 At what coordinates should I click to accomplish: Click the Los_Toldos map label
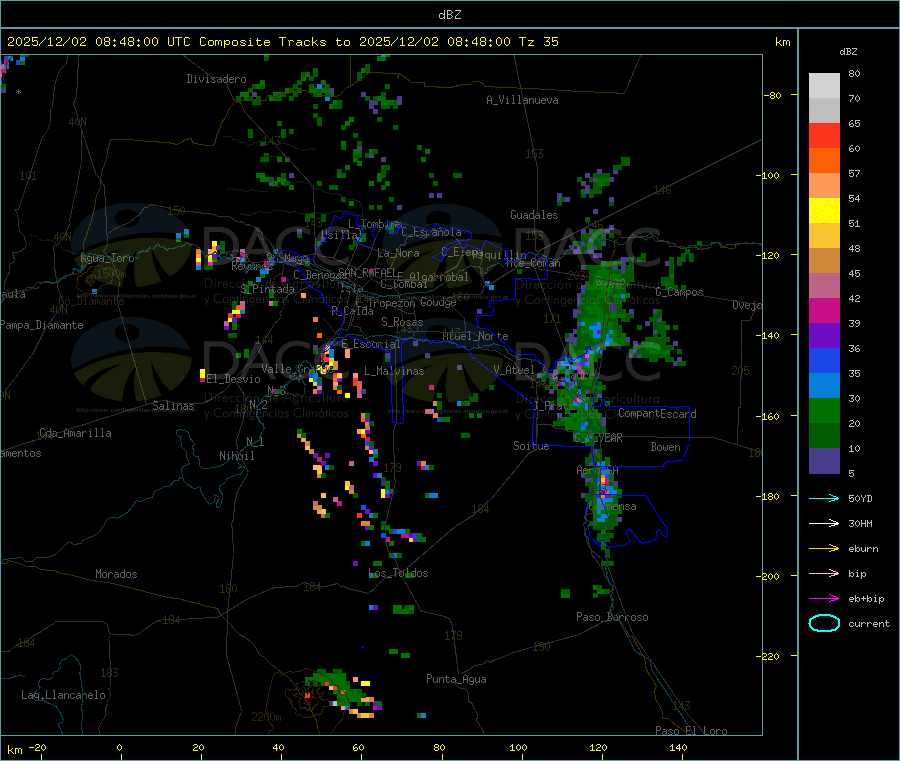click(x=398, y=573)
